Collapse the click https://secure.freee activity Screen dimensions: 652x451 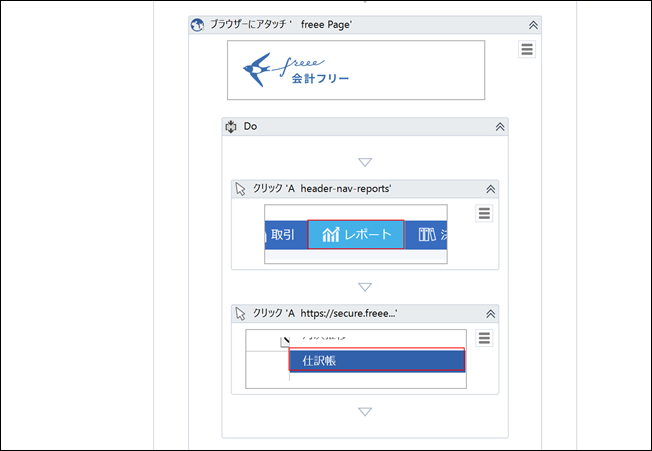pyautogui.click(x=490, y=314)
